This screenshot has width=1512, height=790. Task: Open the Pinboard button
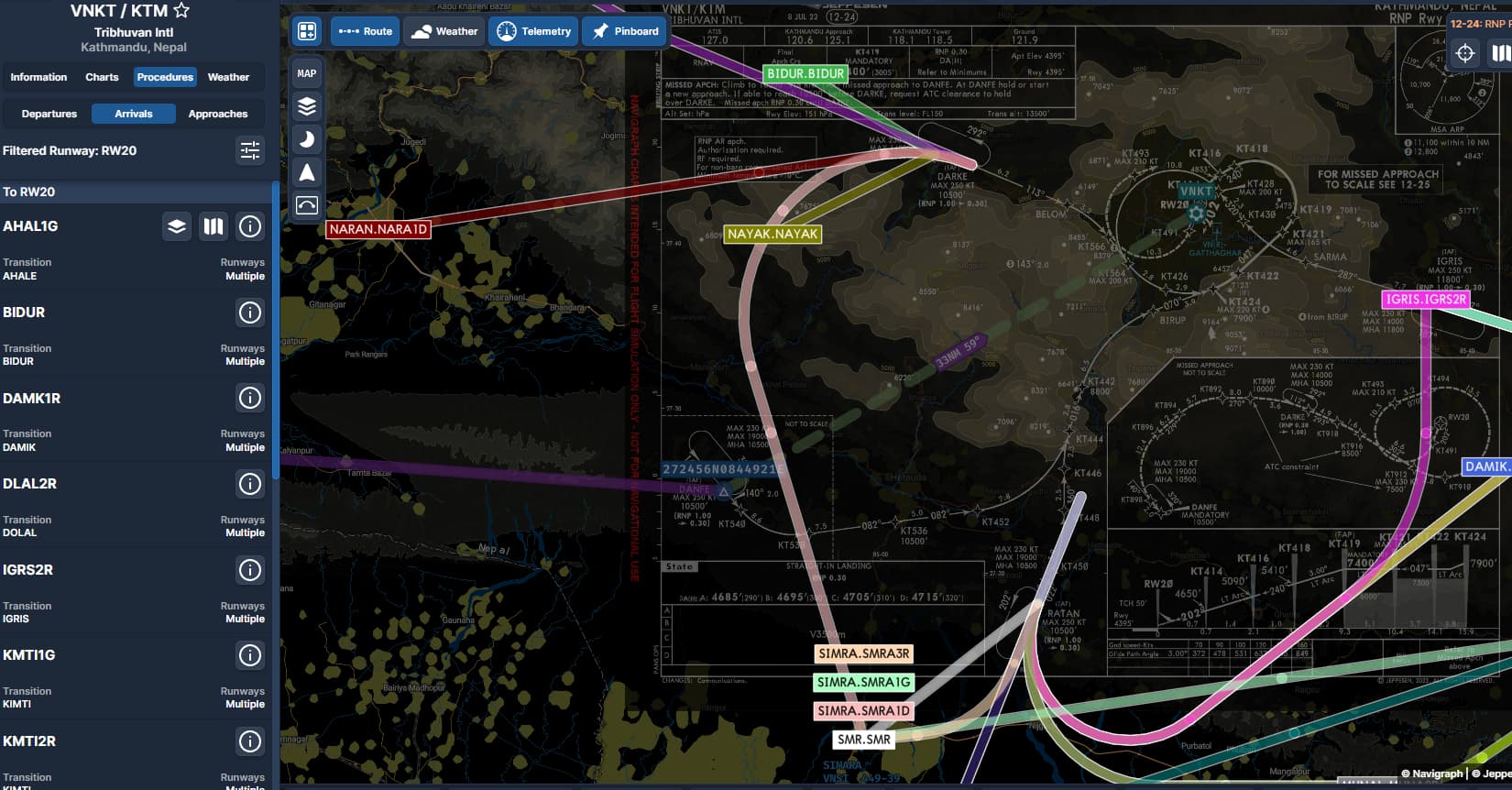click(626, 31)
